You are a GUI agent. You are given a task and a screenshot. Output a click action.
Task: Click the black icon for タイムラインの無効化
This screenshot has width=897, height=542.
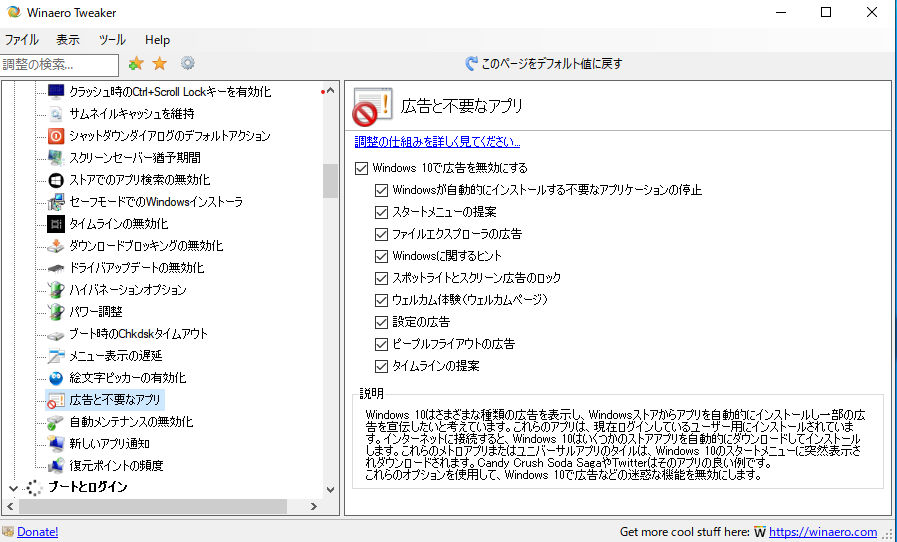point(55,224)
